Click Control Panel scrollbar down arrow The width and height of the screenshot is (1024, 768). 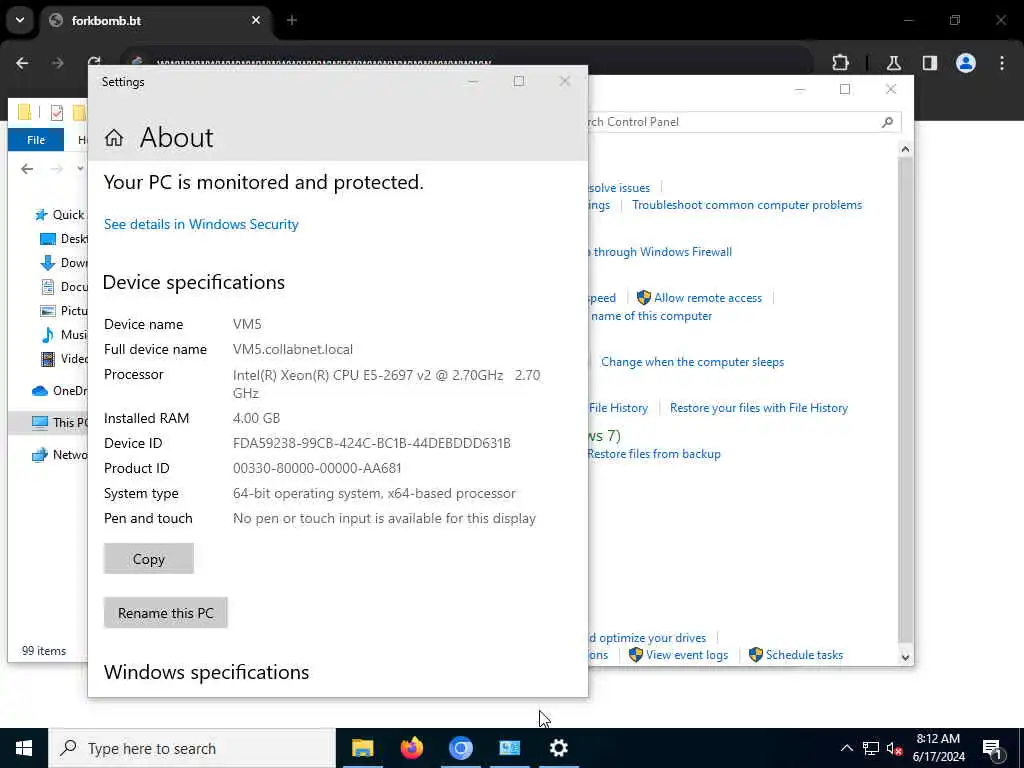point(905,658)
